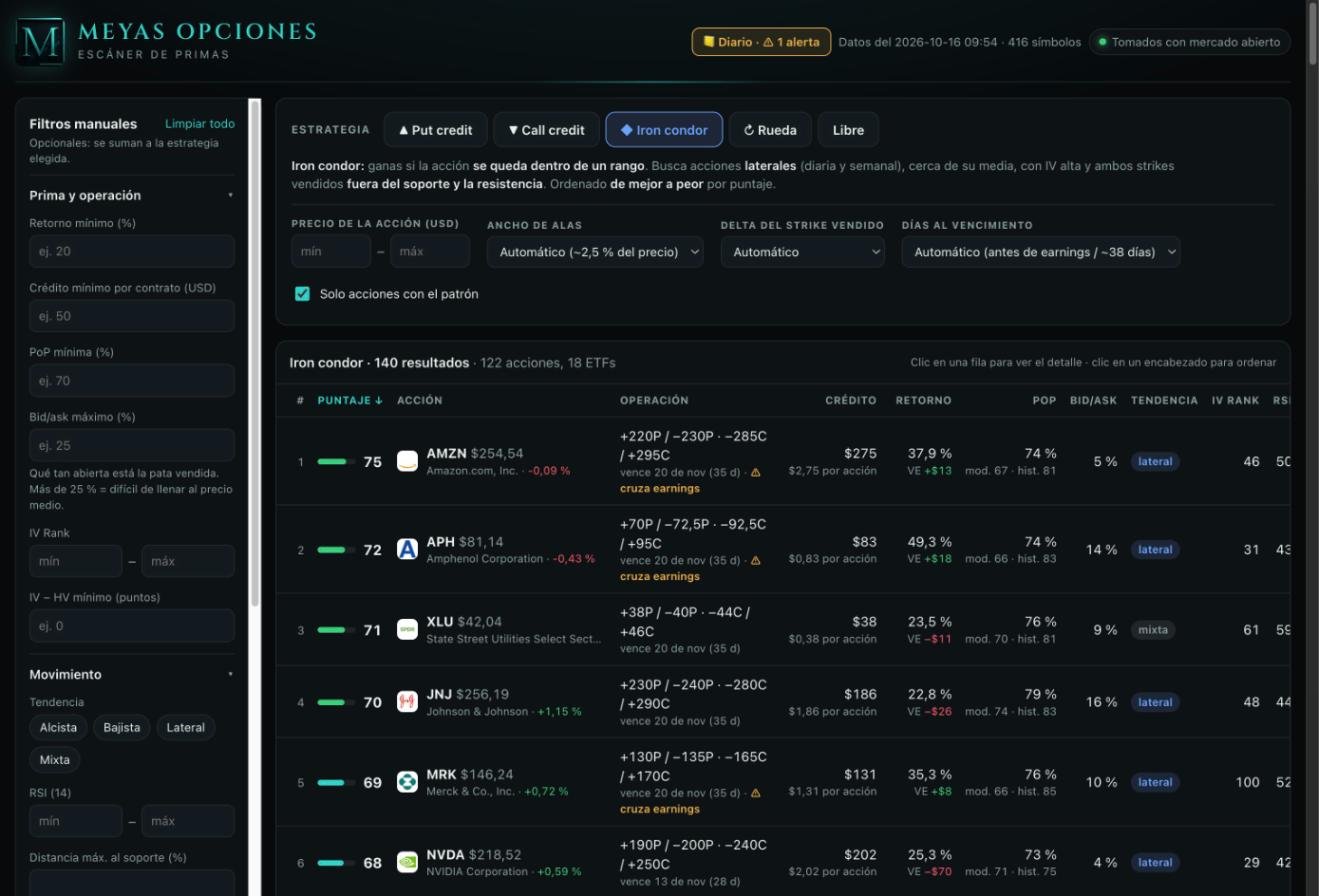
Task: Click the Limpiar todo link
Action: (x=200, y=124)
